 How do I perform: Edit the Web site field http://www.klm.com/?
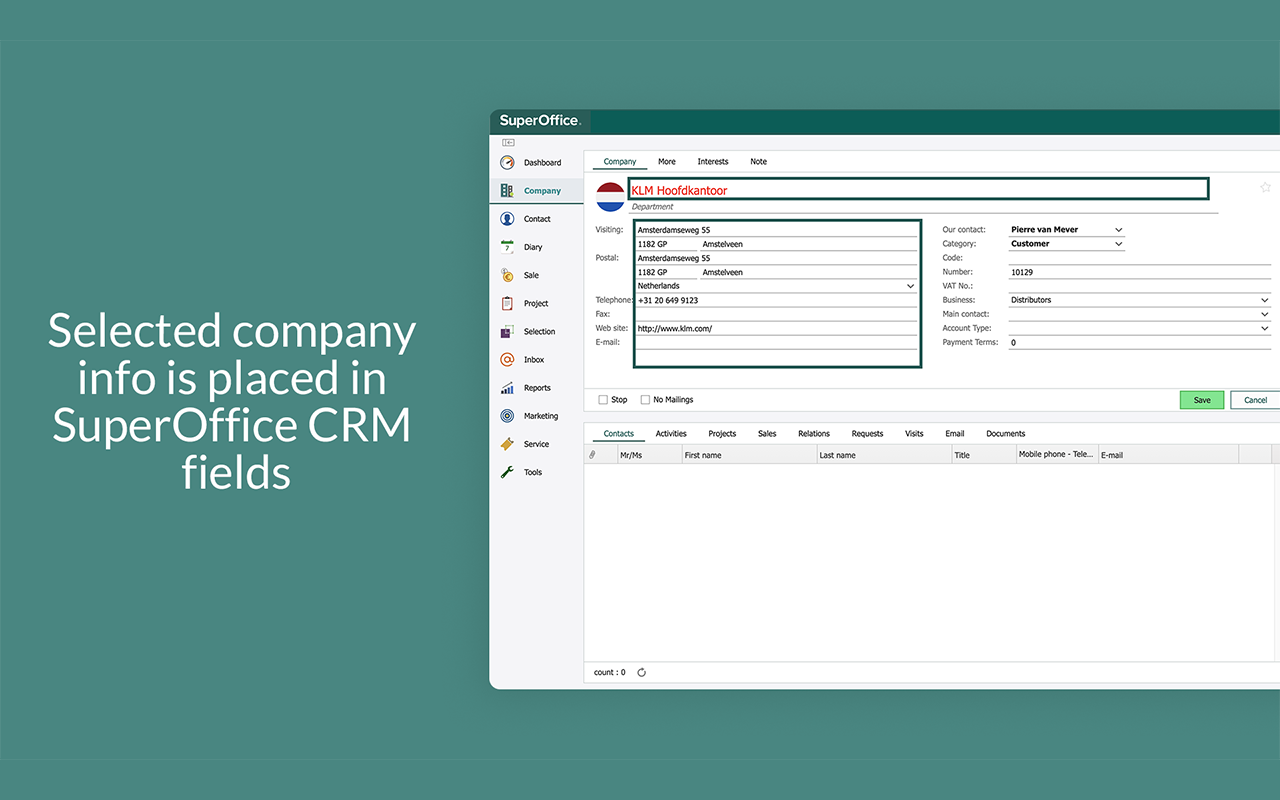click(x=776, y=328)
